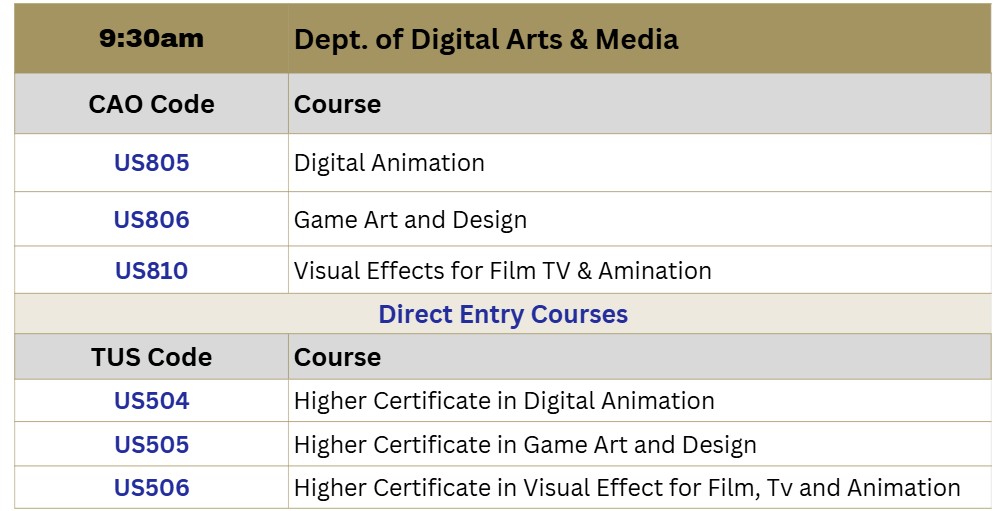Click the US805 course code link
The image size is (1002, 511).
151,163
